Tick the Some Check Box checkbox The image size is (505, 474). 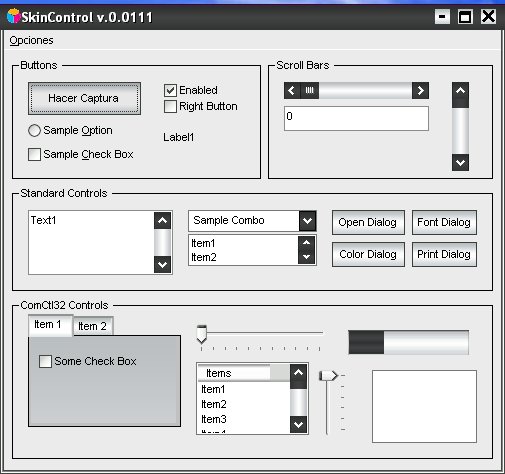tap(45, 361)
